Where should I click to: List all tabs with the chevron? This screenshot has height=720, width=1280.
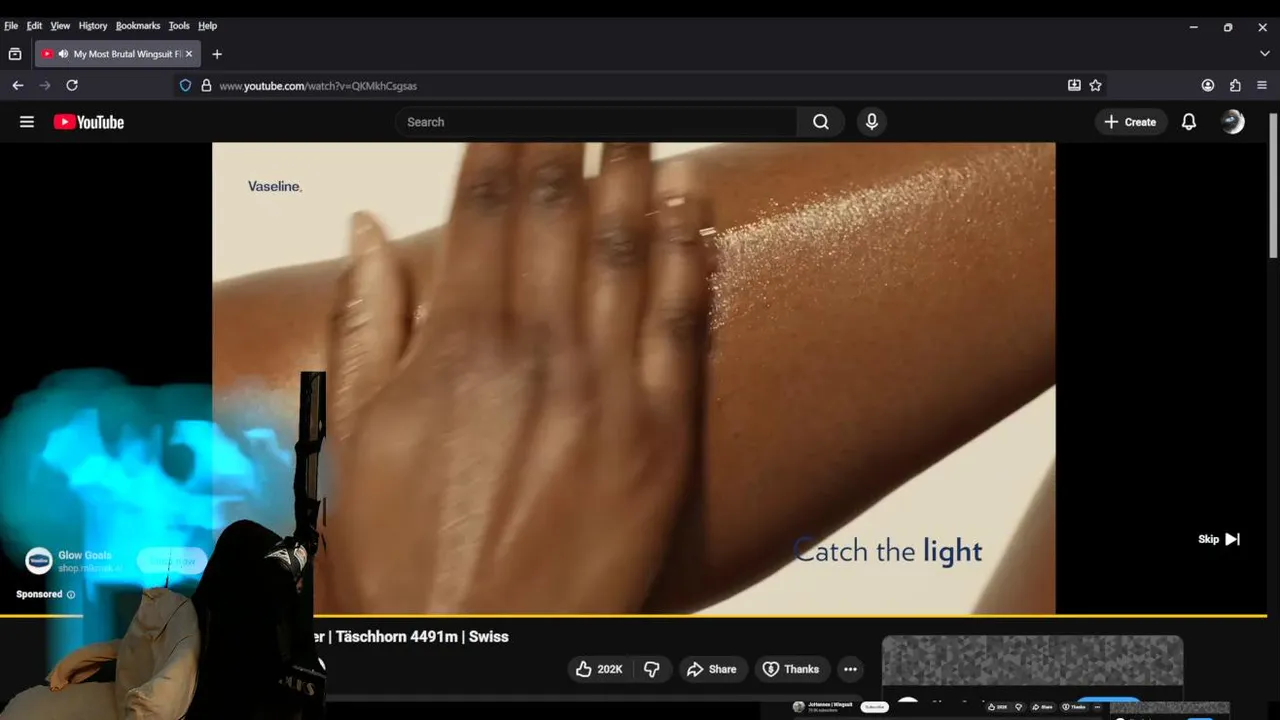pyautogui.click(x=1264, y=54)
